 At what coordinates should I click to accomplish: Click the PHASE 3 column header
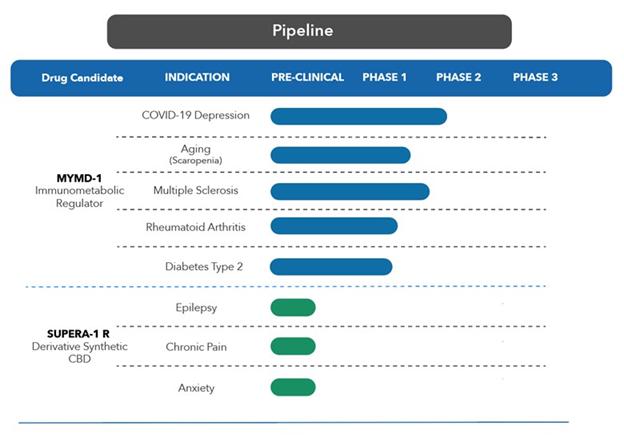pos(535,77)
